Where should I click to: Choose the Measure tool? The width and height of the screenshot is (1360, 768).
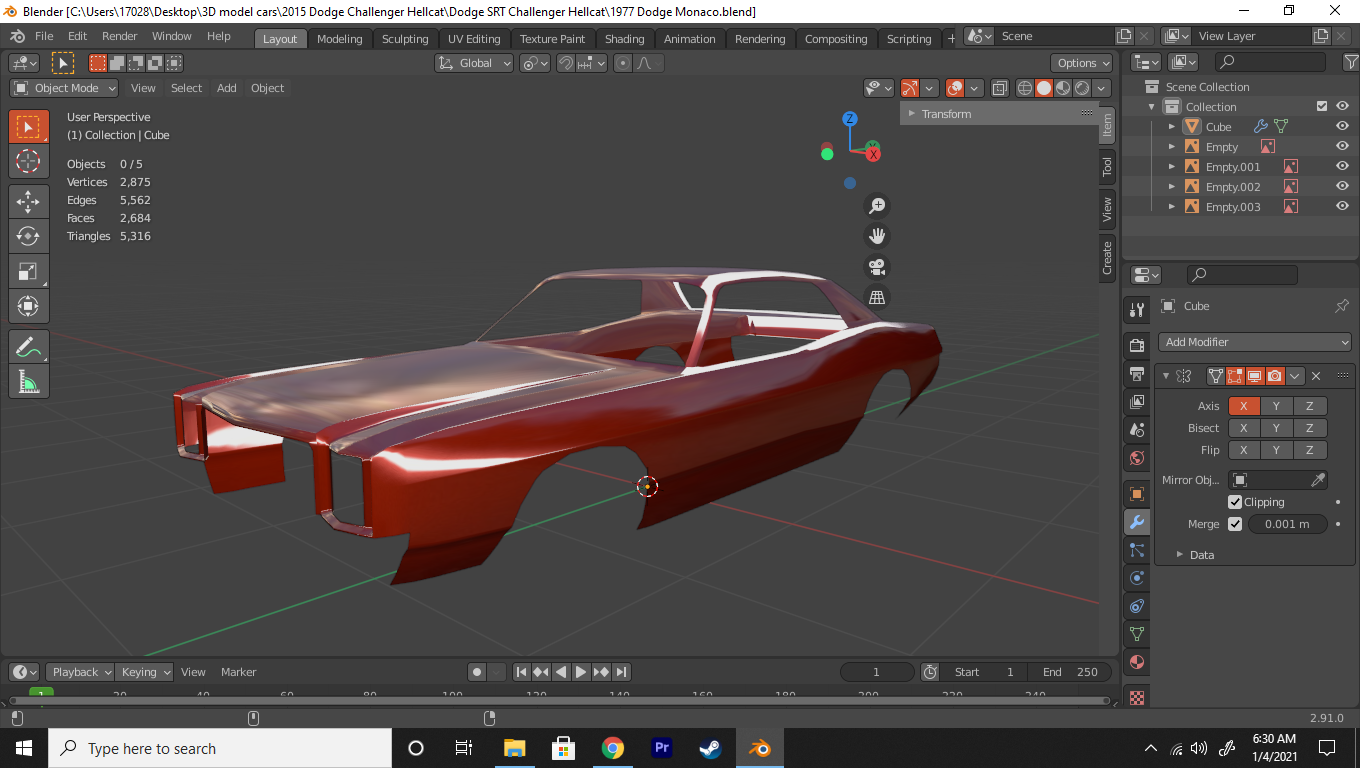point(28,381)
